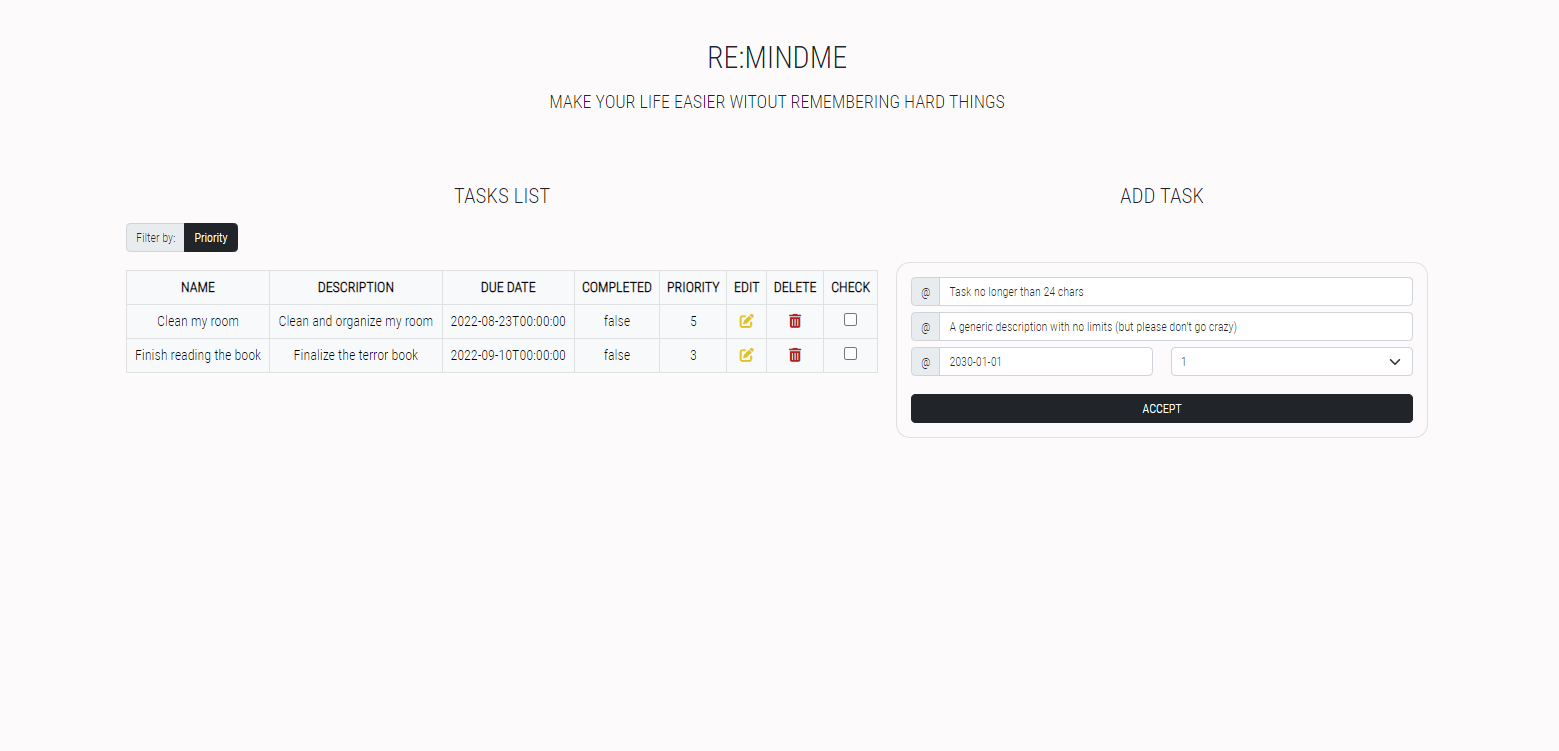Delete the 'Clean my room' task
The image size is (1559, 751).
tap(795, 321)
